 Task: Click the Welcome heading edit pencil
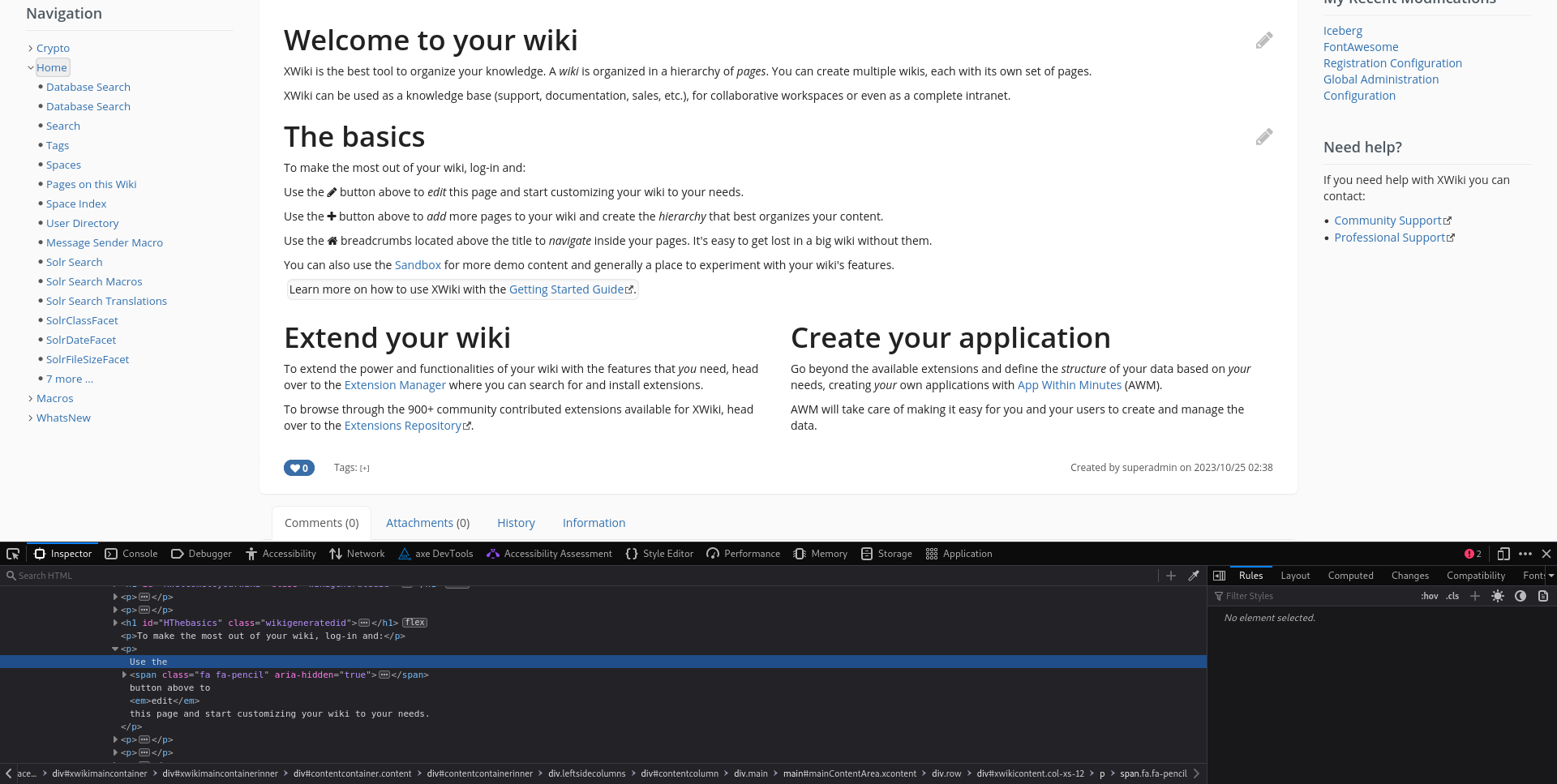(1264, 41)
